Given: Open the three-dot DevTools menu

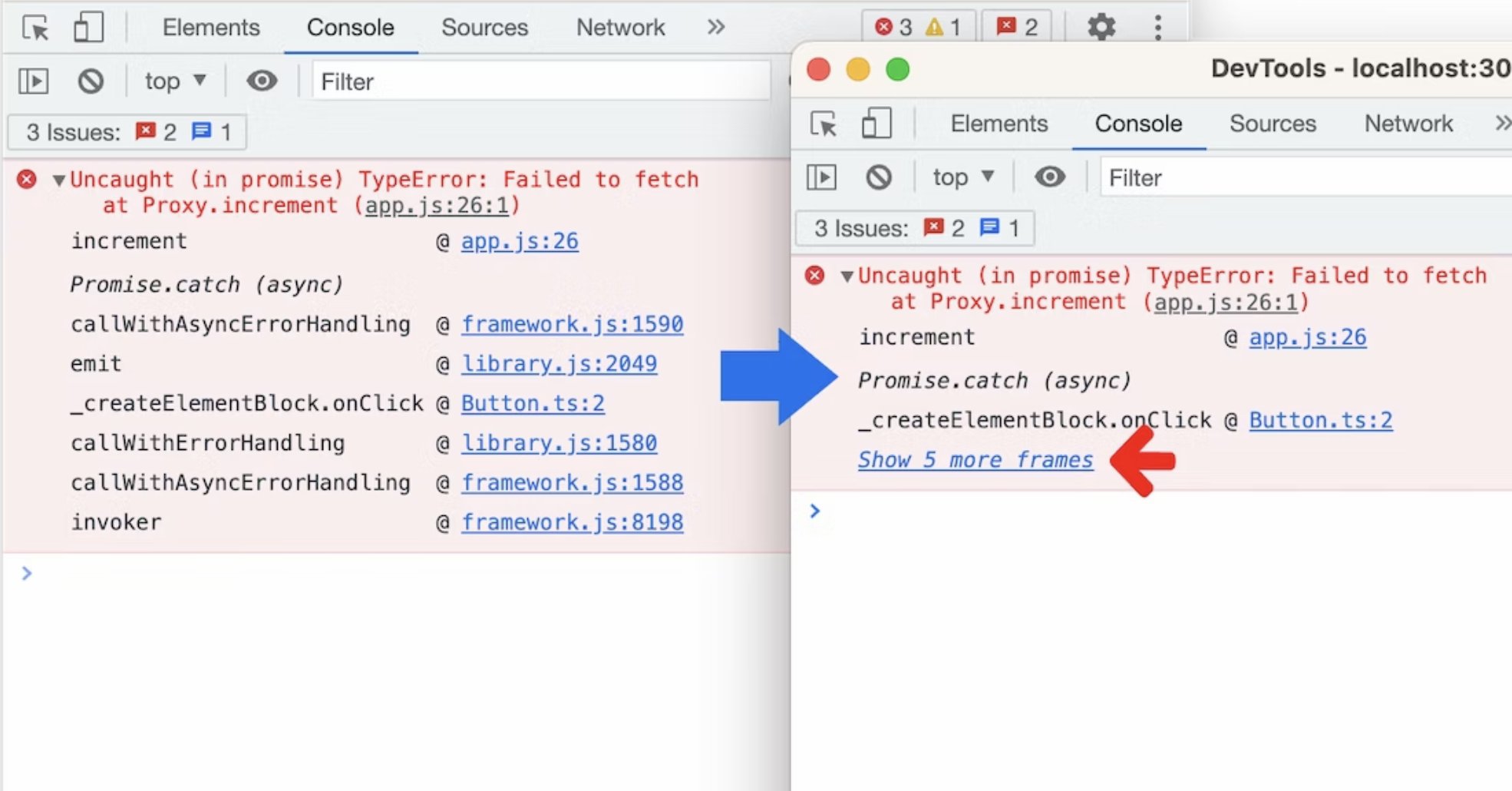Looking at the screenshot, I should pos(1157,27).
